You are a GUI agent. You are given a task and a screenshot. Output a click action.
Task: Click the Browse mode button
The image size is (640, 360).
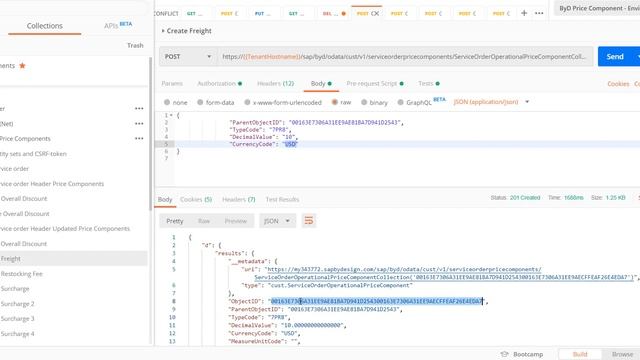(622, 354)
